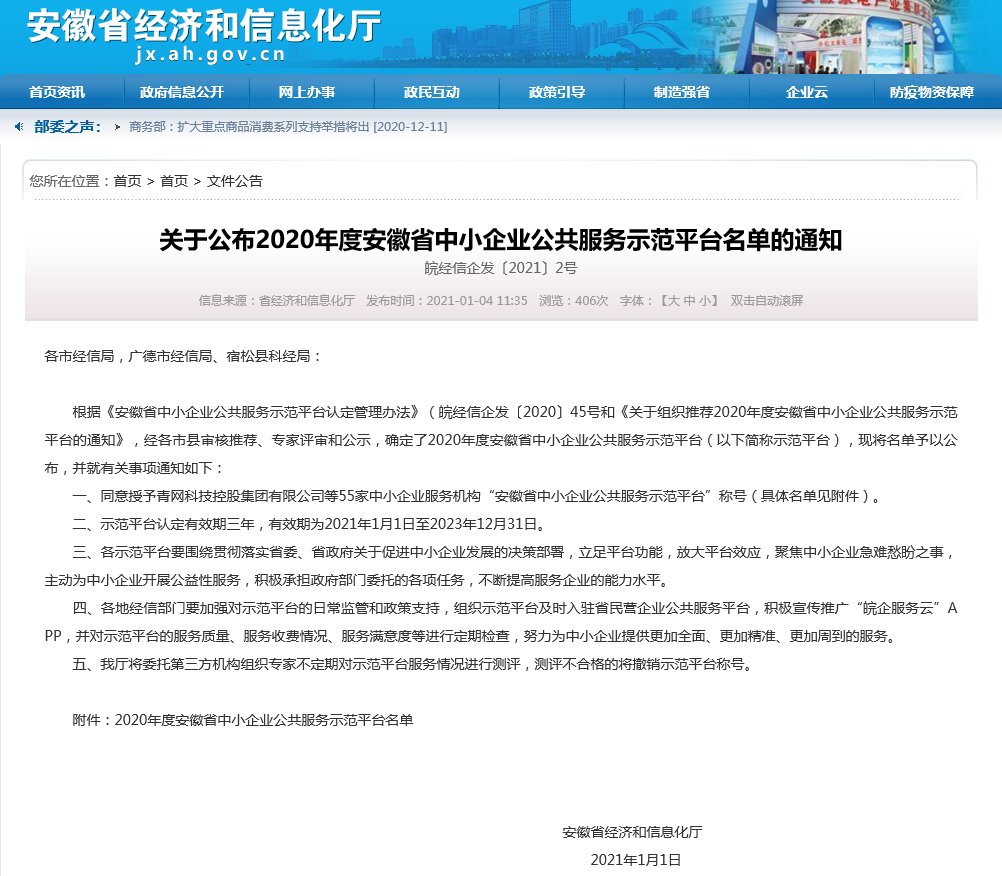
Task: Go to 网上办事 in the navigation bar
Action: tap(307, 92)
